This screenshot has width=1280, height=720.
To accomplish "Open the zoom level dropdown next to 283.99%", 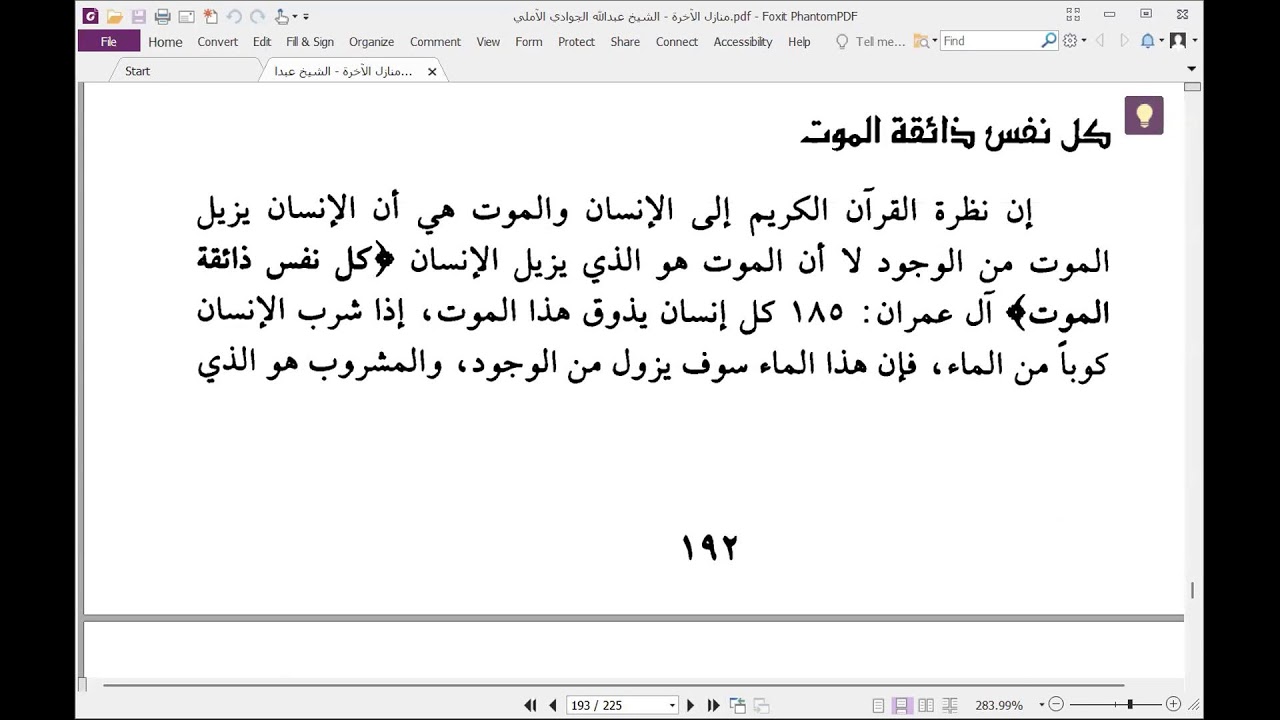I will click(x=1042, y=706).
